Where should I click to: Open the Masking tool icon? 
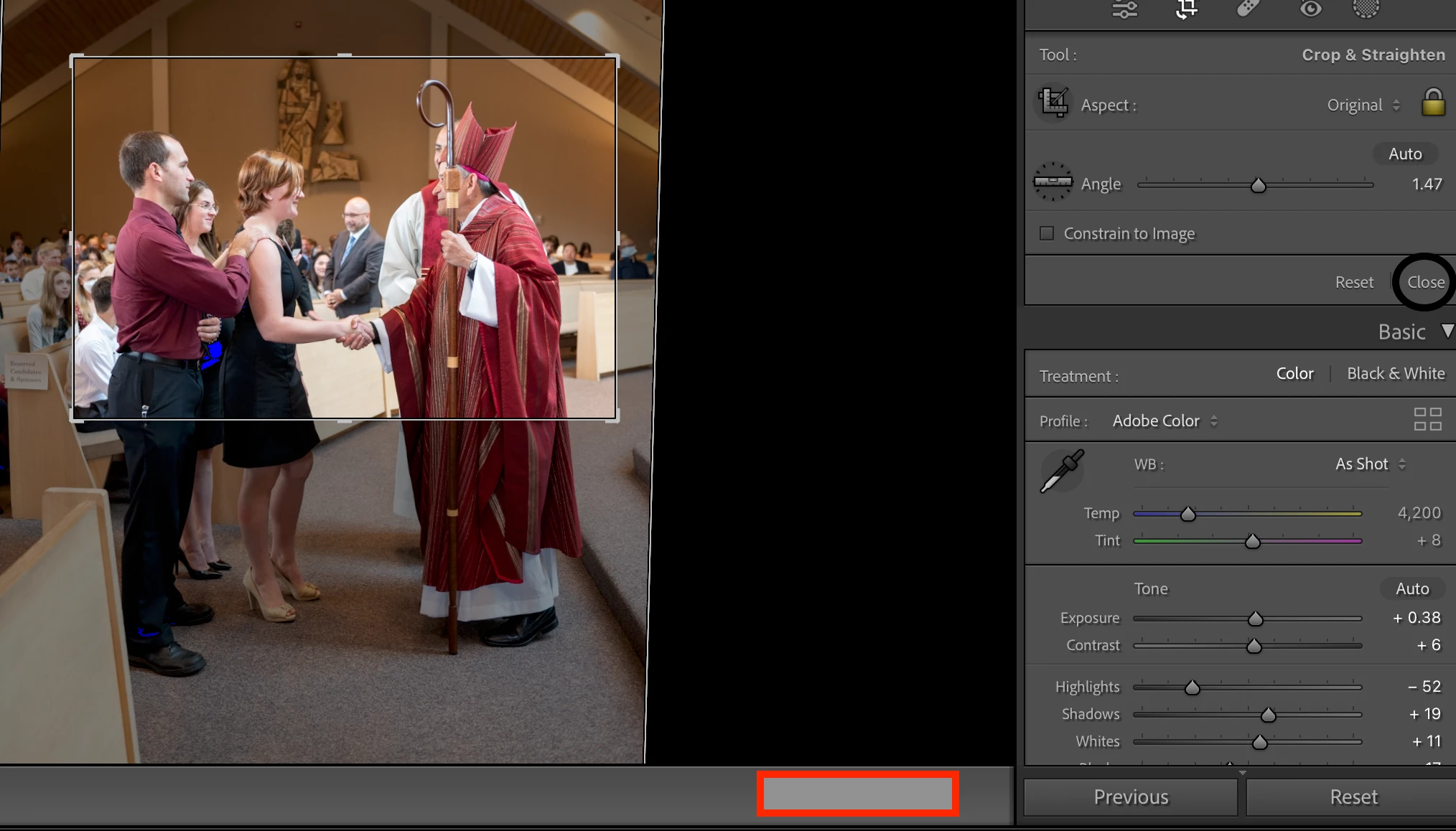(1366, 9)
